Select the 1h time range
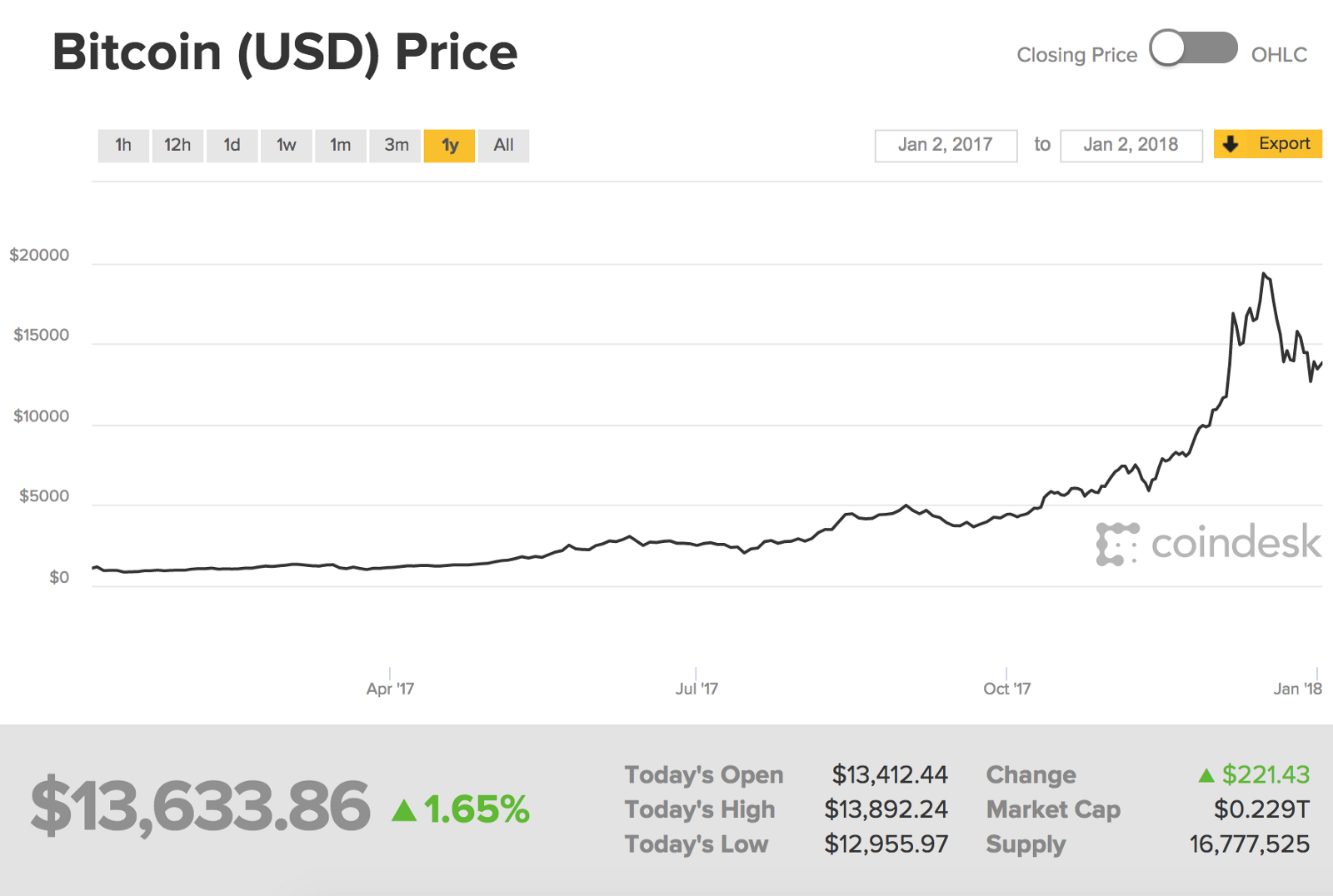Image resolution: width=1333 pixels, height=896 pixels. [x=123, y=146]
